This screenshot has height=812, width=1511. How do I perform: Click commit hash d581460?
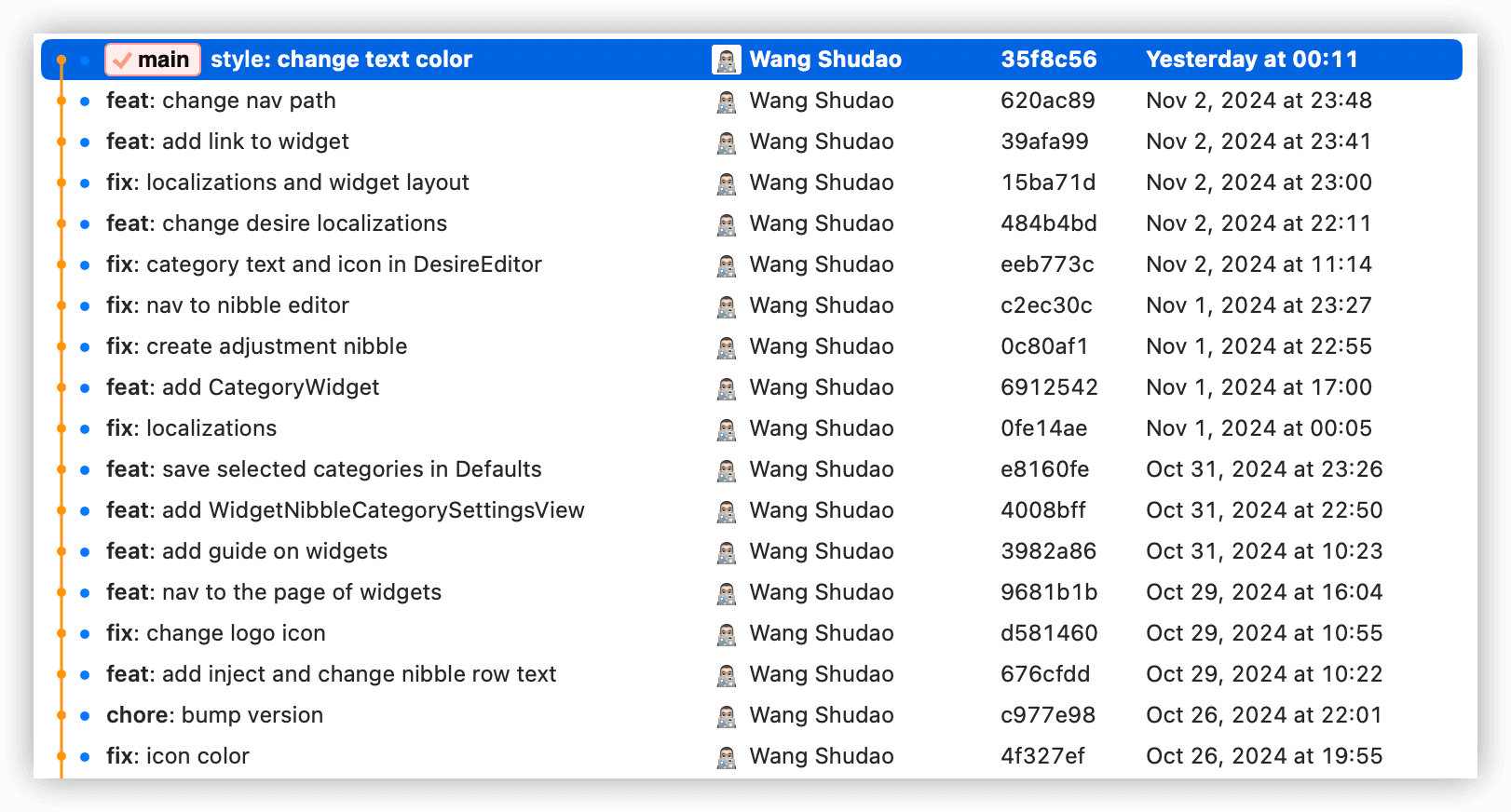pyautogui.click(x=1049, y=633)
